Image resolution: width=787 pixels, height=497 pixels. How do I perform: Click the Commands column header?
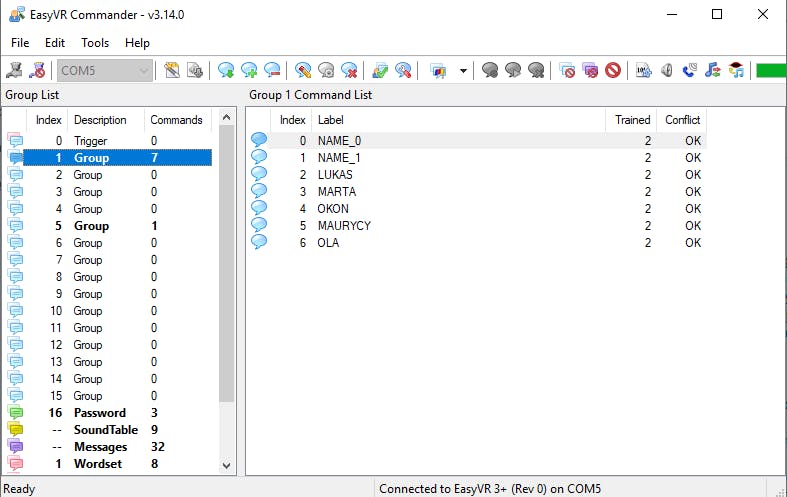[176, 120]
